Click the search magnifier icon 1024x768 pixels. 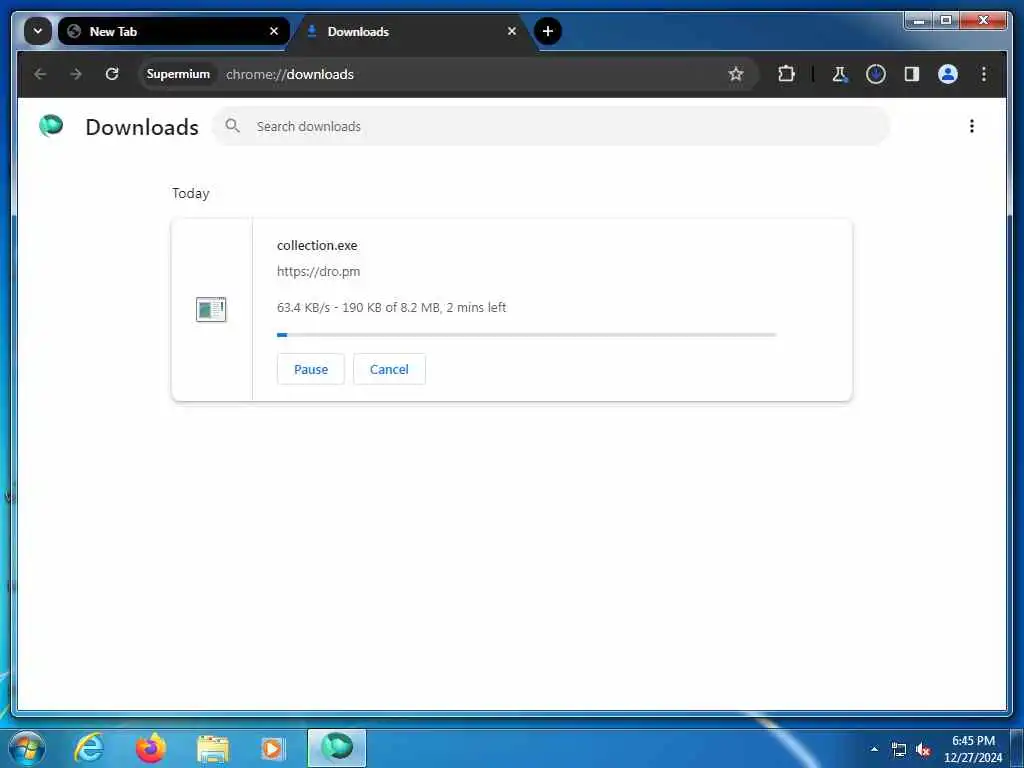[x=232, y=126]
